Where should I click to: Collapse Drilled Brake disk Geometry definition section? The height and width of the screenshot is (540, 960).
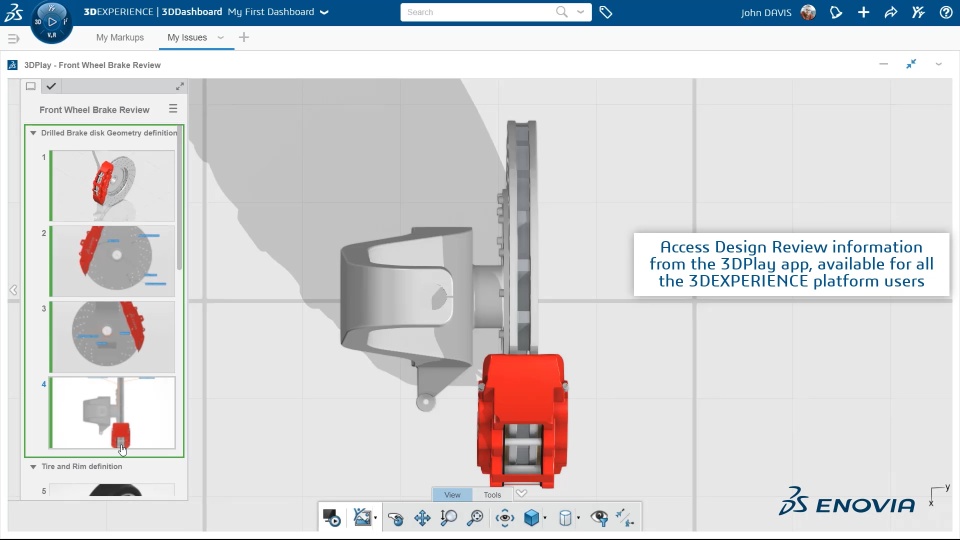pos(33,133)
